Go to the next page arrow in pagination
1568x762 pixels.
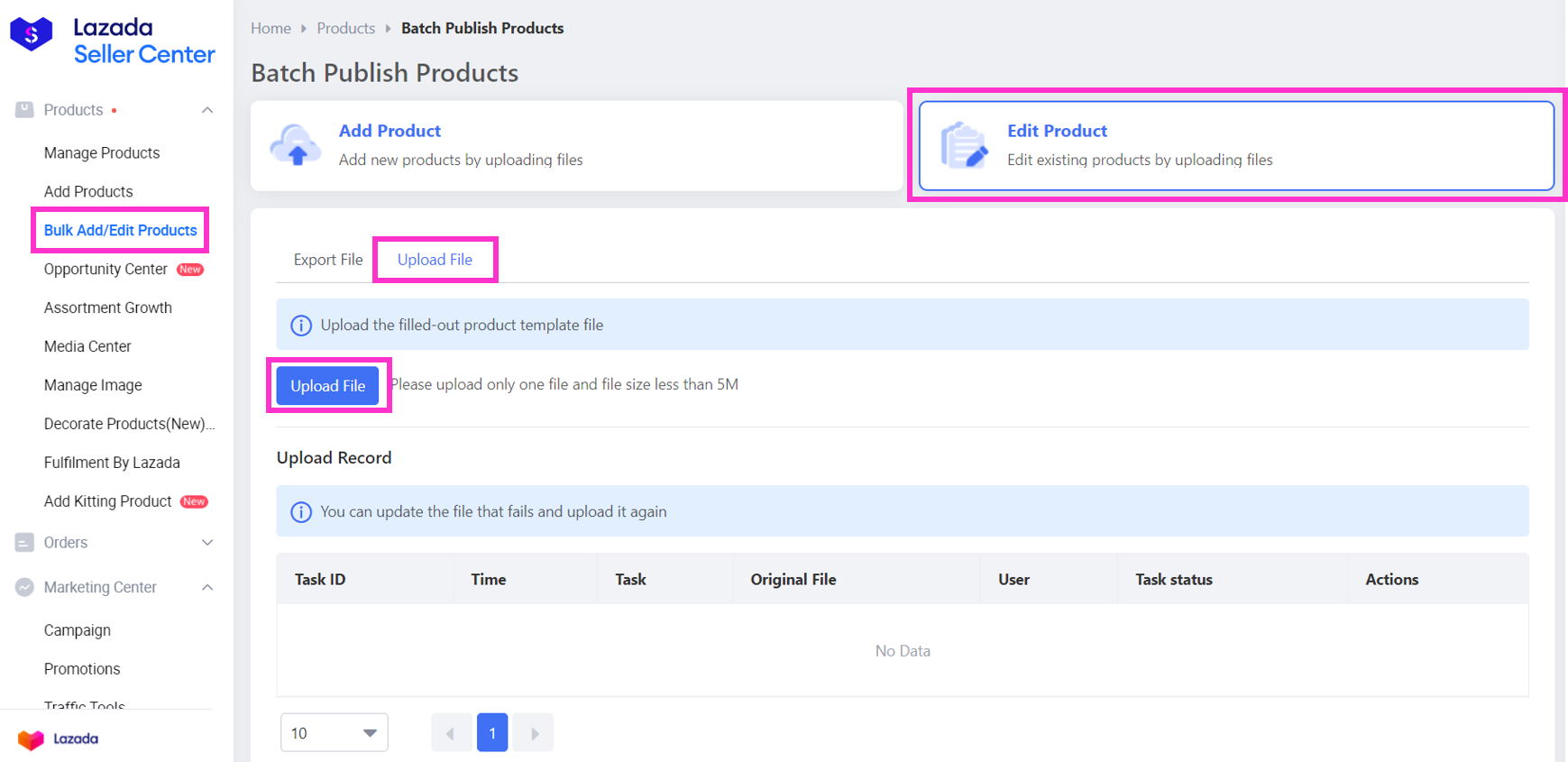point(534,733)
